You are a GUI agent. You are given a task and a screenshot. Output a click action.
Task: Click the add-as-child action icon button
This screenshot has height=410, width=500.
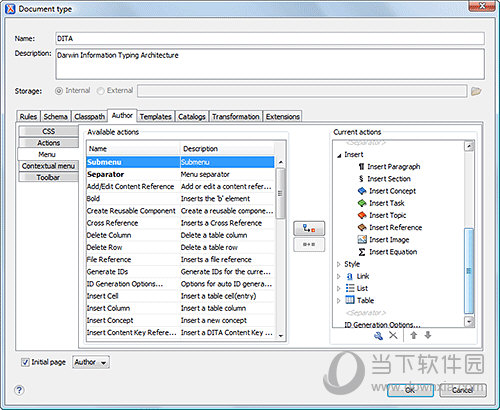click(309, 228)
